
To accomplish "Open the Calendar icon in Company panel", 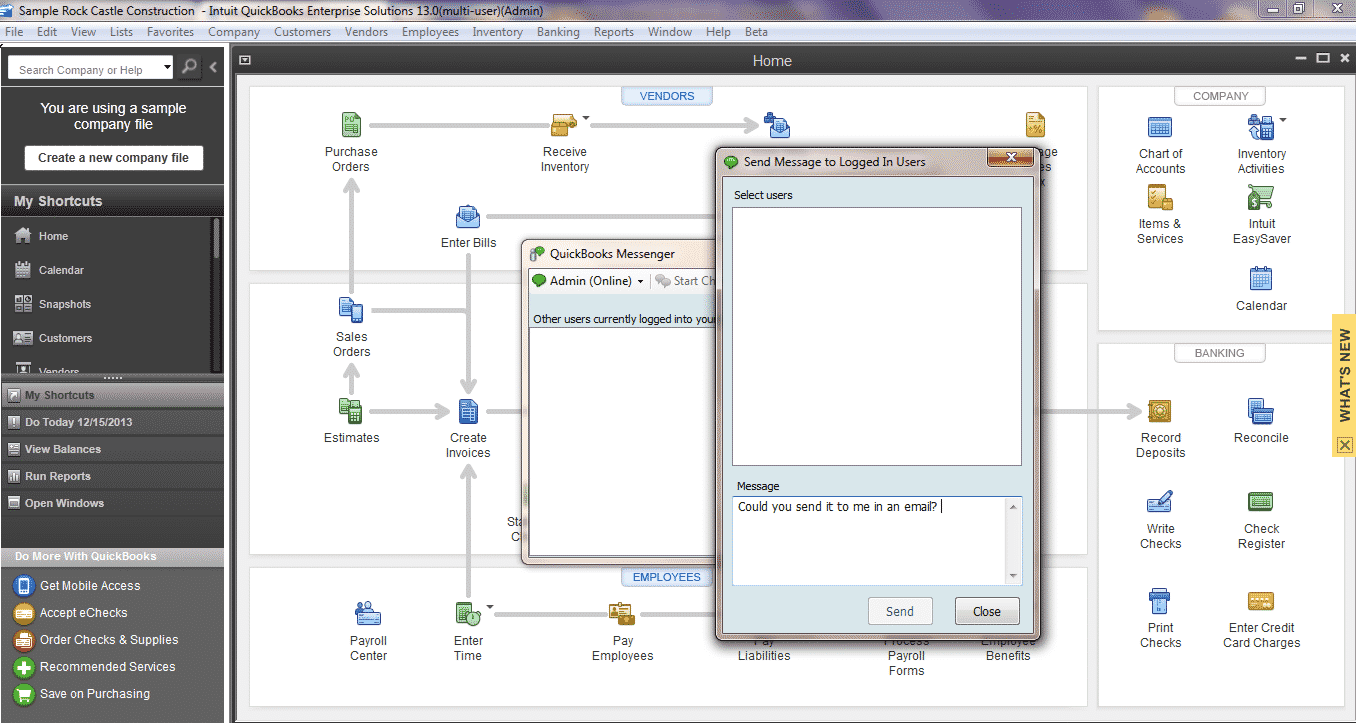I will (x=1261, y=278).
